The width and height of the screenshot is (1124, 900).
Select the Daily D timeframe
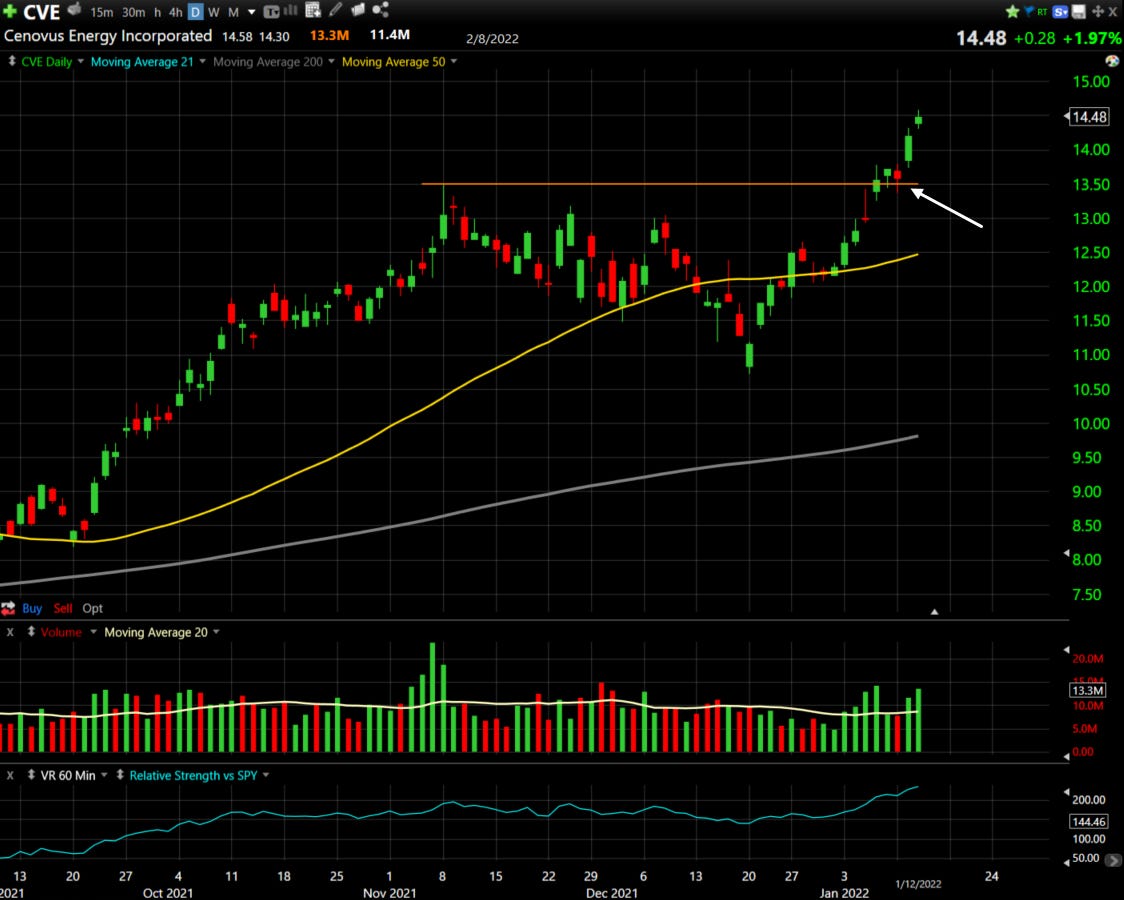[x=196, y=12]
